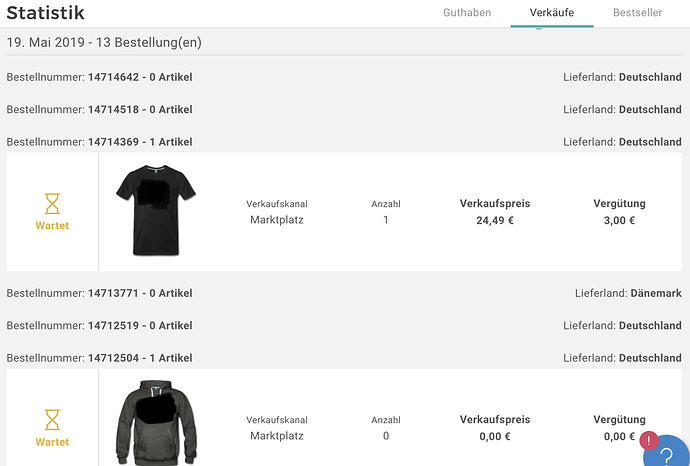690x466 pixels.
Task: Click the hourglass icon on order 14712504
Action: (52, 420)
